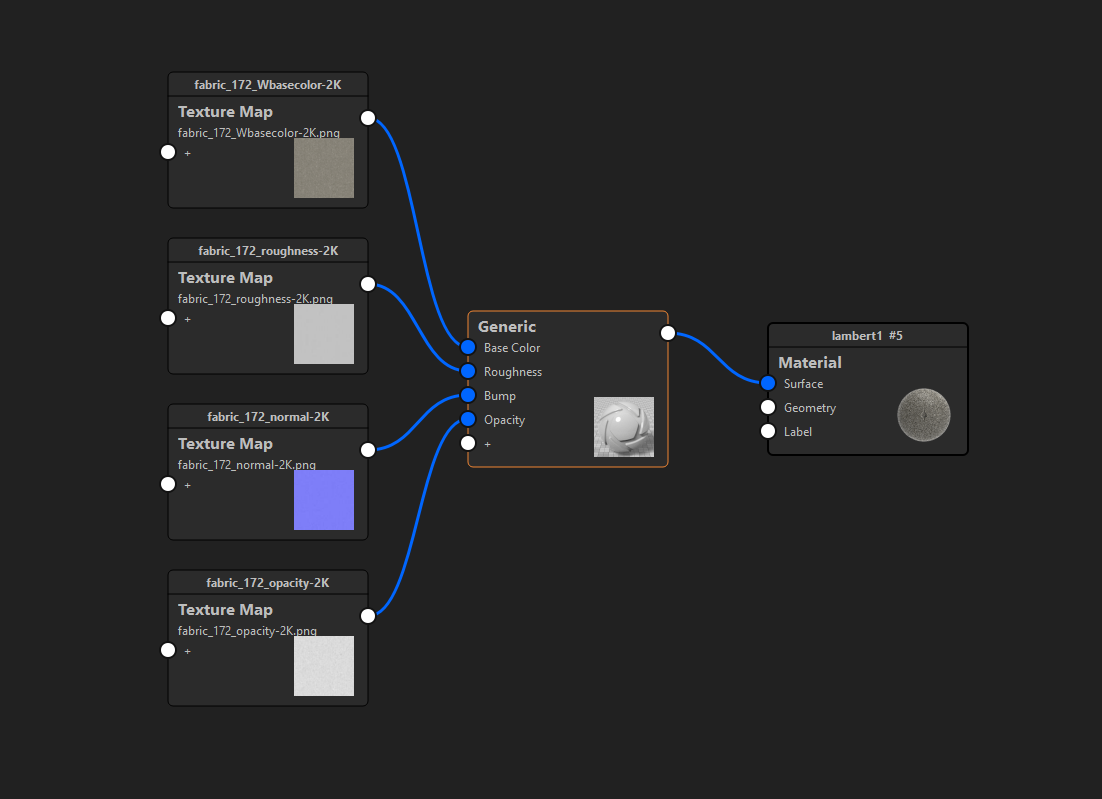
Task: Select the Base Color input socket
Action: tap(468, 347)
